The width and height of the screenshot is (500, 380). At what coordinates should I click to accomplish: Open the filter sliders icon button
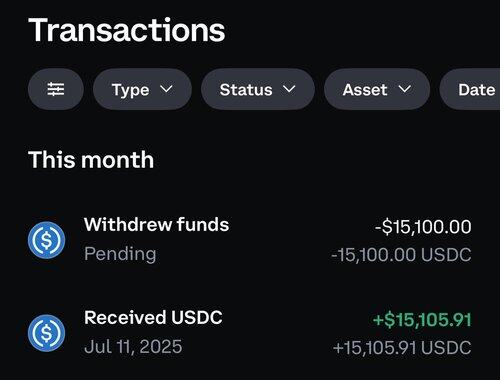click(56, 89)
